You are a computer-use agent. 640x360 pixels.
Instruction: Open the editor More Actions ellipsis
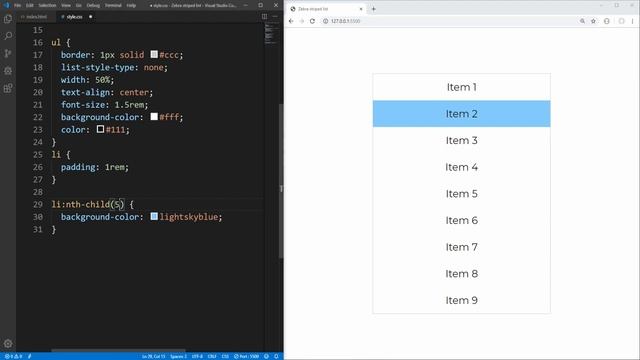[275, 17]
